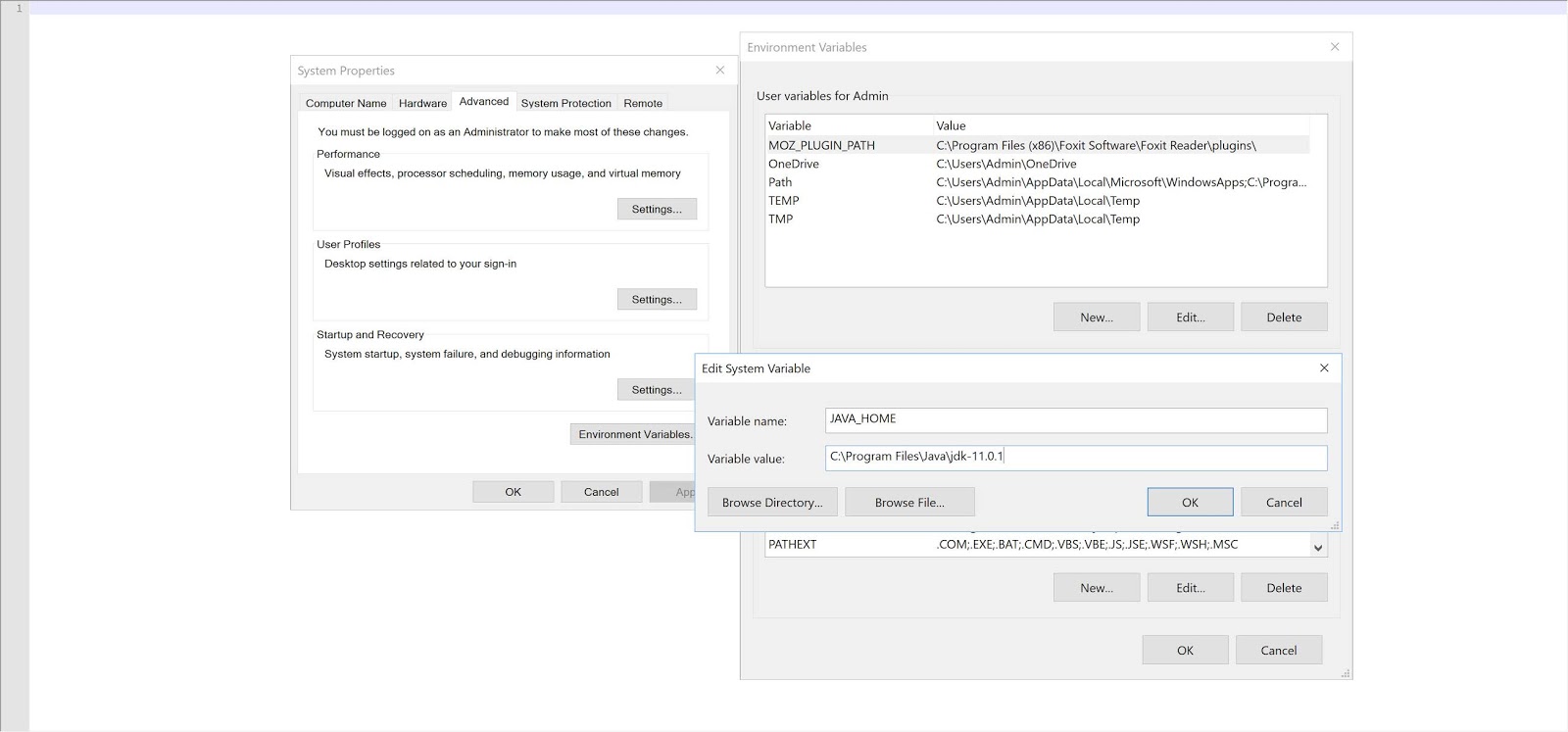Select the Advanced tab
The height and width of the screenshot is (732, 1568).
(x=484, y=101)
